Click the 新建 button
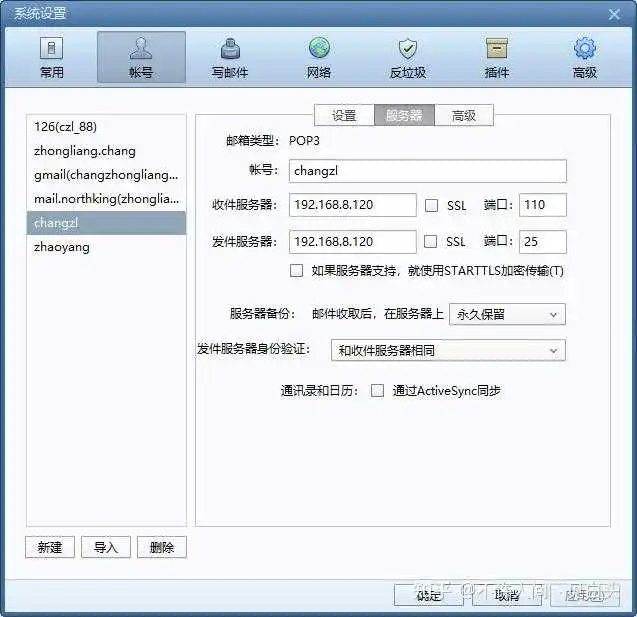The height and width of the screenshot is (617, 637). [x=50, y=547]
